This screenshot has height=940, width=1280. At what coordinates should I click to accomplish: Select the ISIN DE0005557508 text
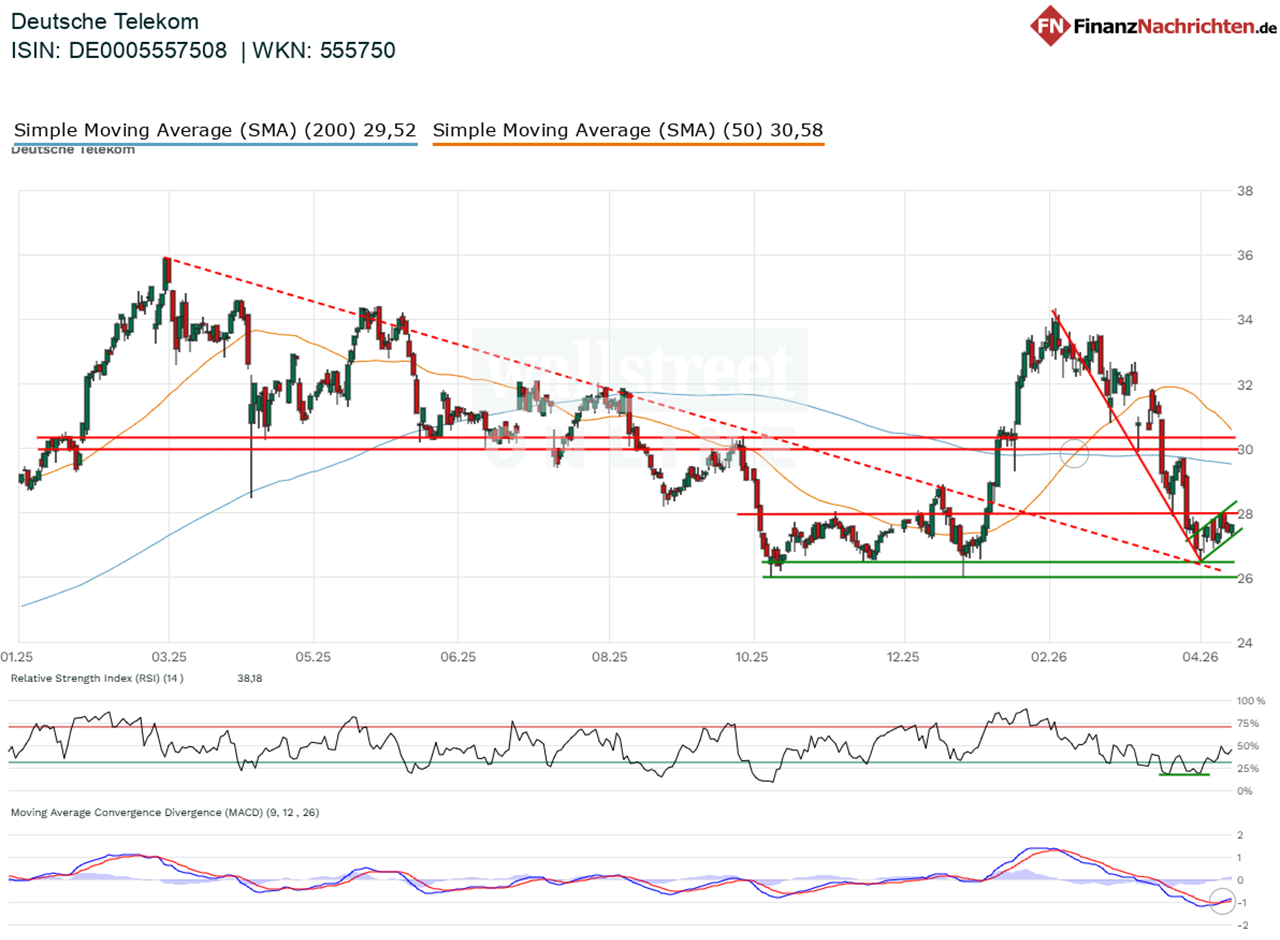(x=119, y=51)
